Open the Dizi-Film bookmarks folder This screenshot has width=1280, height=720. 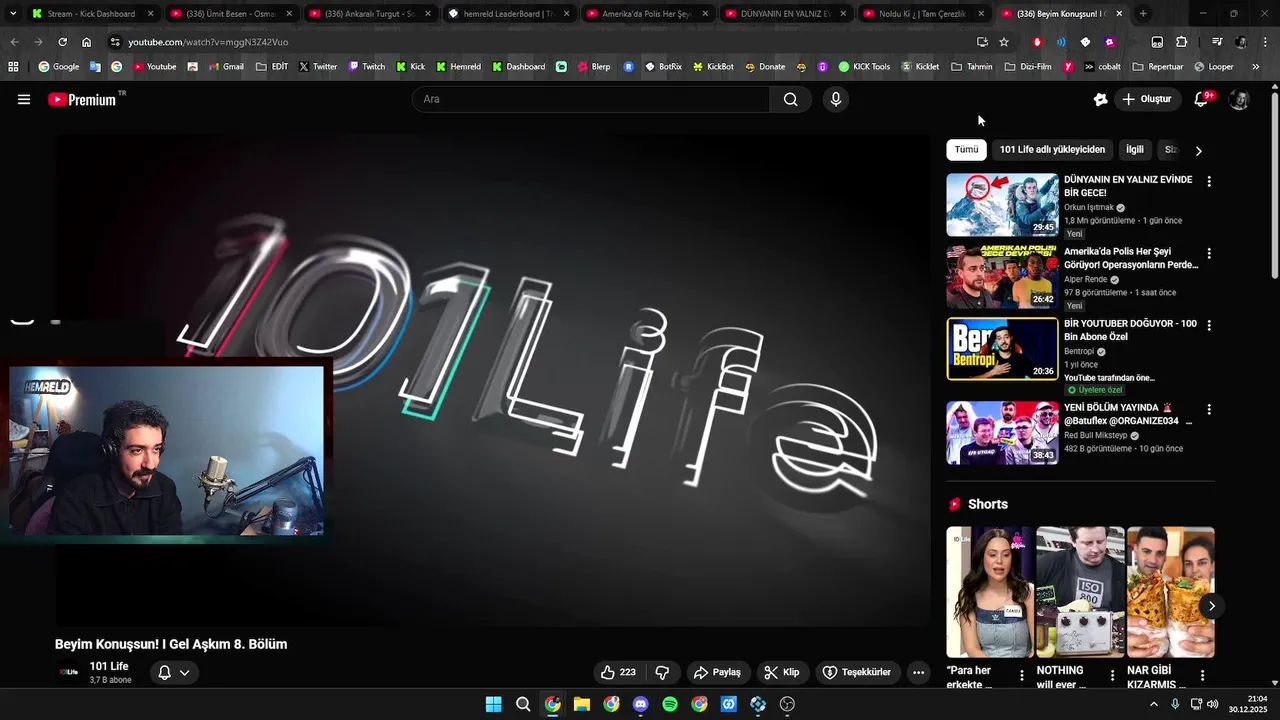1028,67
